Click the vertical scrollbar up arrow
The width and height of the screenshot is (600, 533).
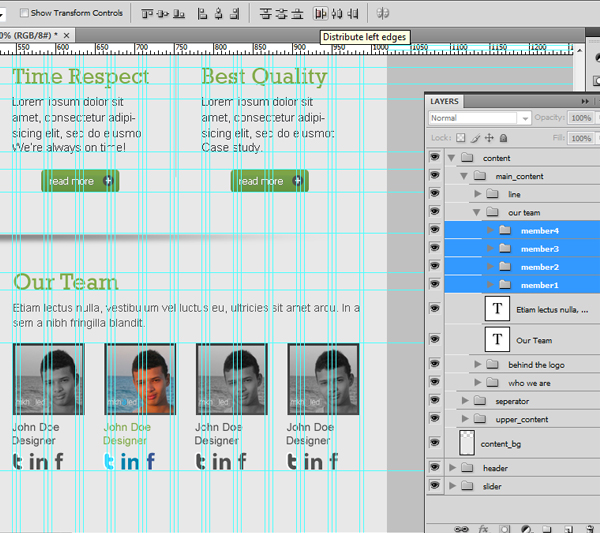tap(579, 50)
